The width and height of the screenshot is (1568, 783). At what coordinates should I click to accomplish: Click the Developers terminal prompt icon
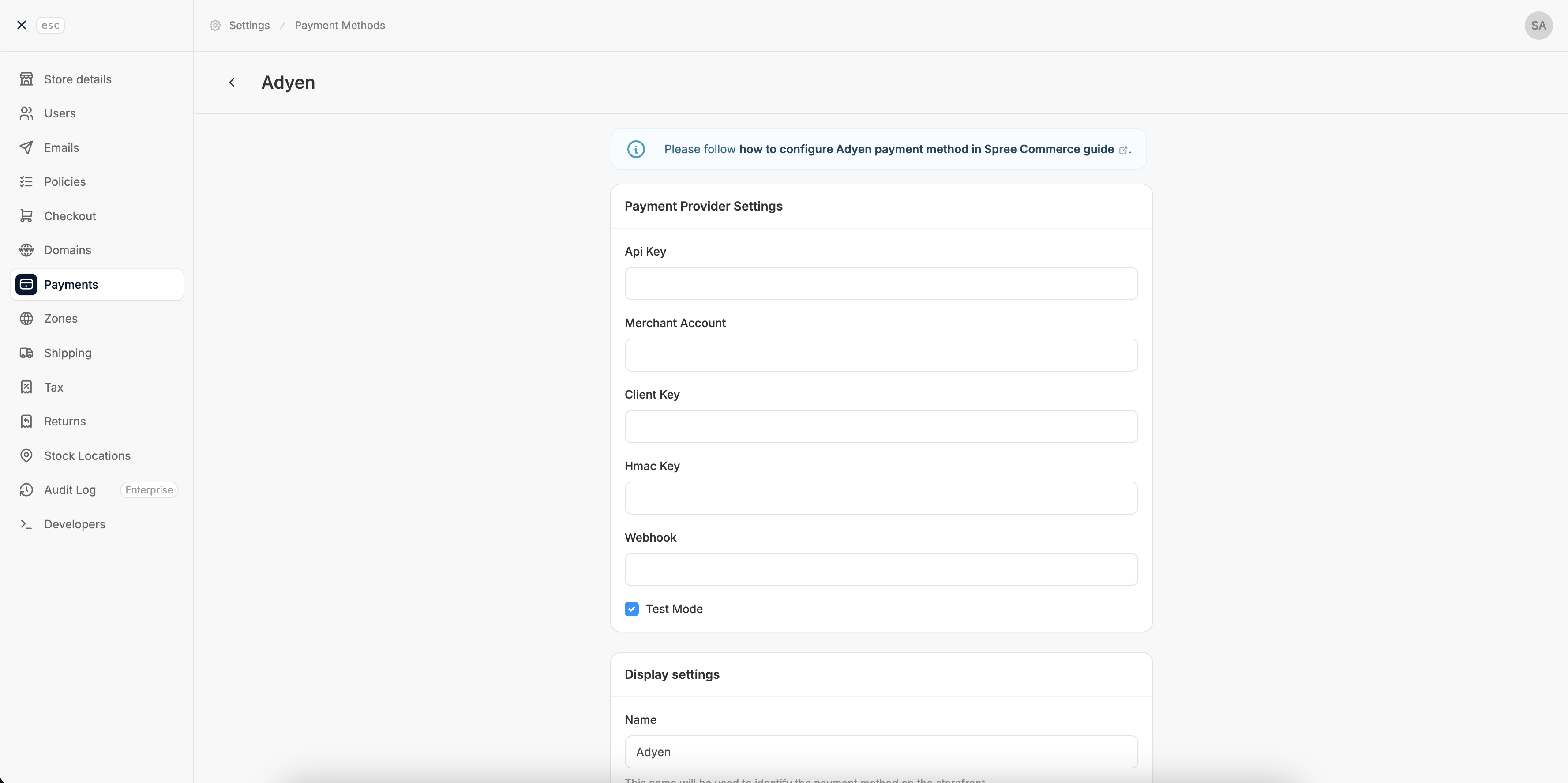click(x=26, y=524)
